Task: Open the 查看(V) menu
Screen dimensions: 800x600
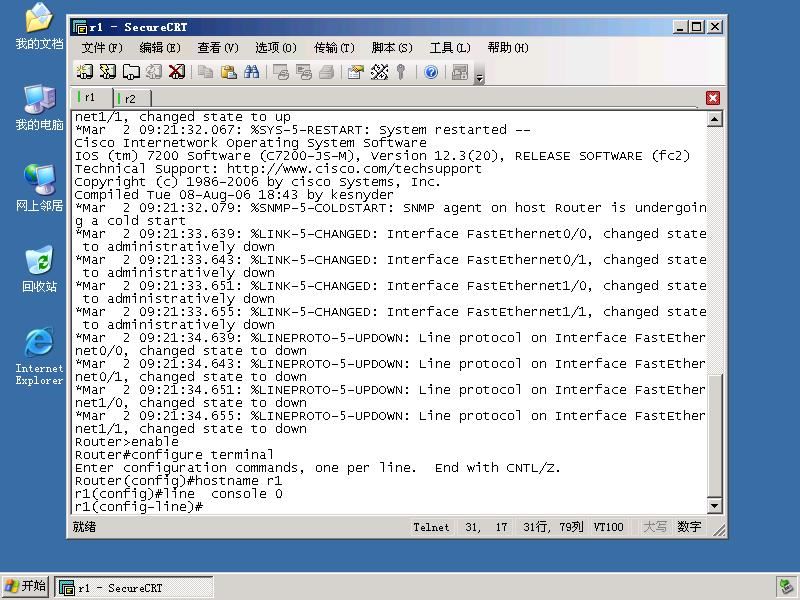Action: pyautogui.click(x=218, y=48)
